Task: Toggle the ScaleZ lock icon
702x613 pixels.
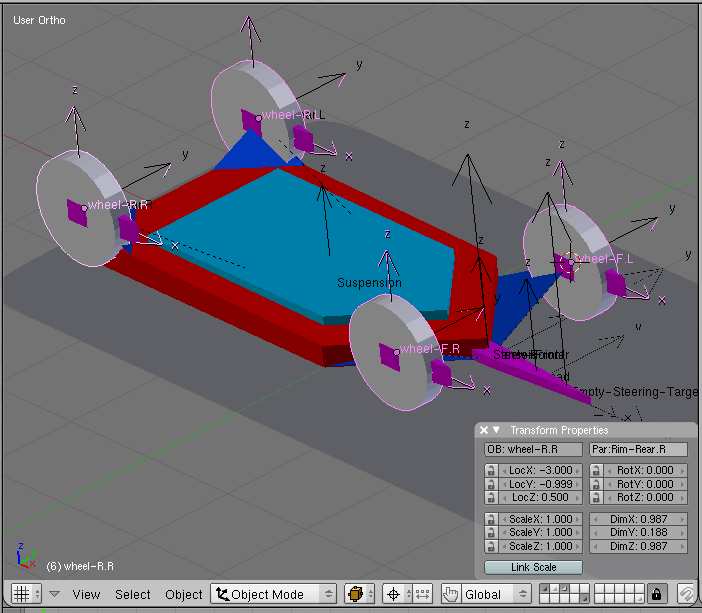Action: [491, 546]
